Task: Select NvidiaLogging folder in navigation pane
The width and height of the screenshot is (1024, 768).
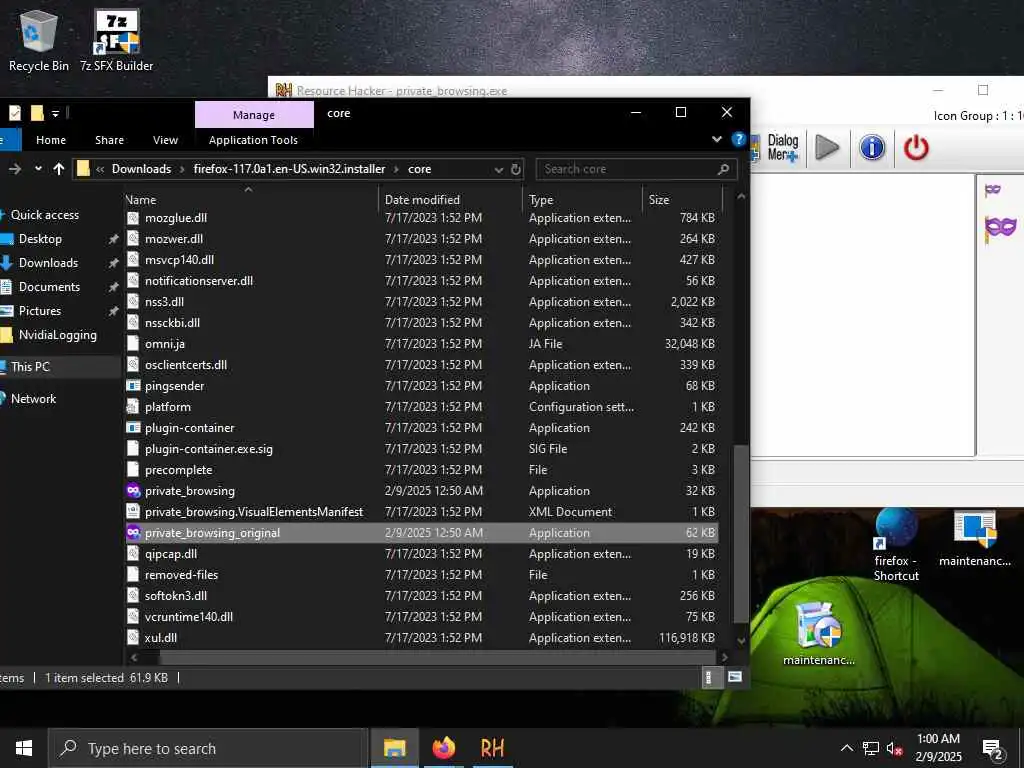Action: pyautogui.click(x=57, y=335)
